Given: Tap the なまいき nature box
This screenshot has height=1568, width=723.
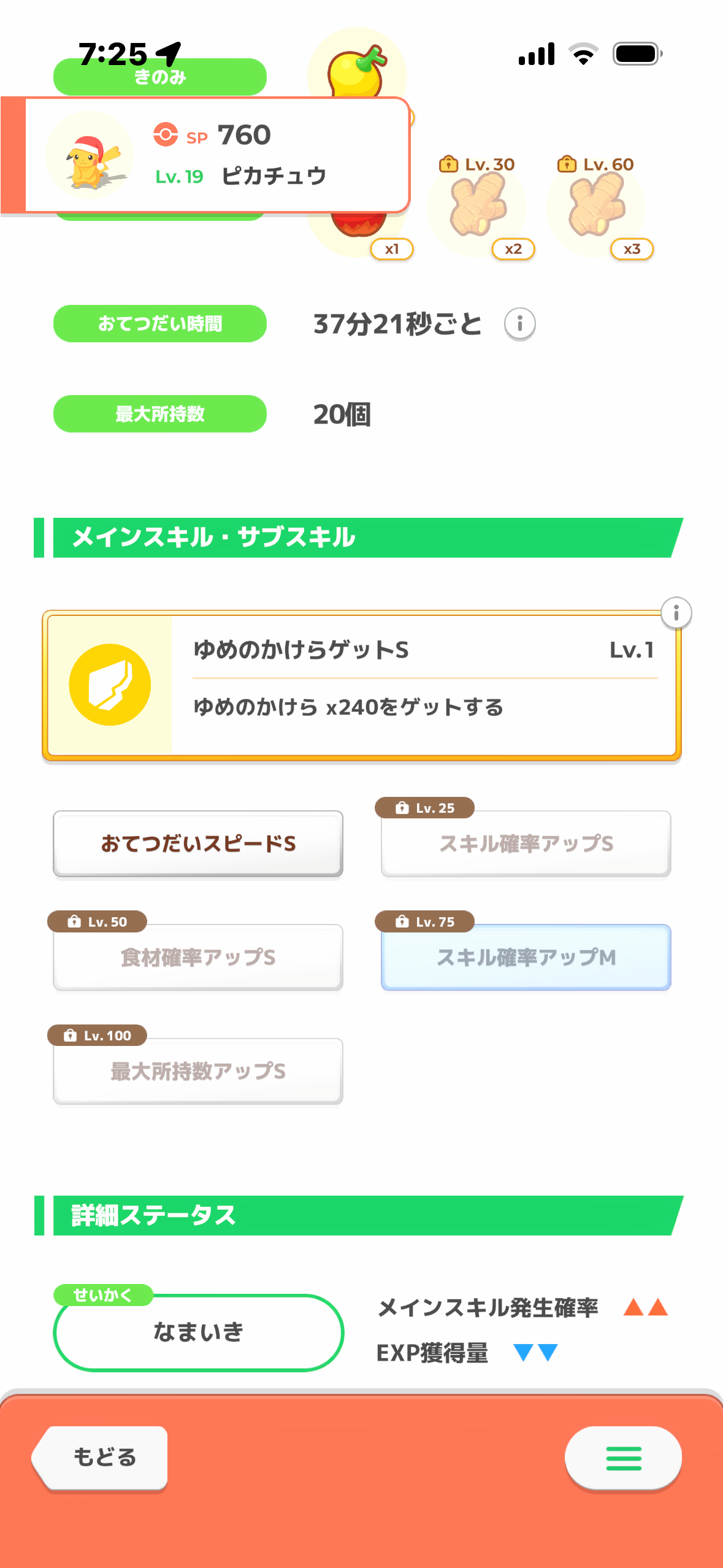Looking at the screenshot, I should 198,1332.
